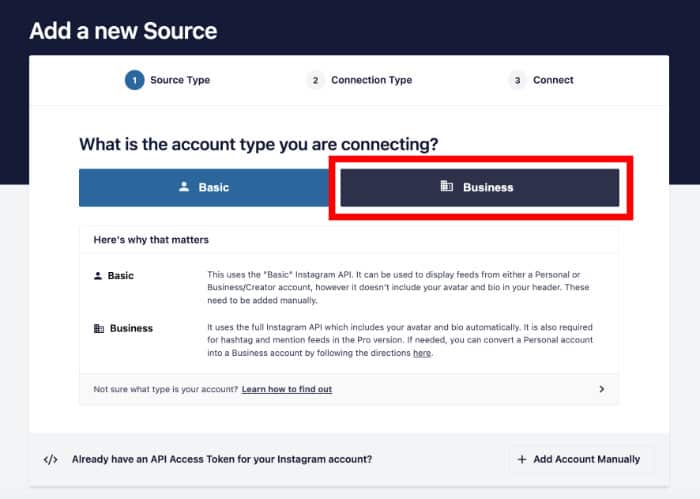Click the Business label in explanation list

(x=131, y=329)
